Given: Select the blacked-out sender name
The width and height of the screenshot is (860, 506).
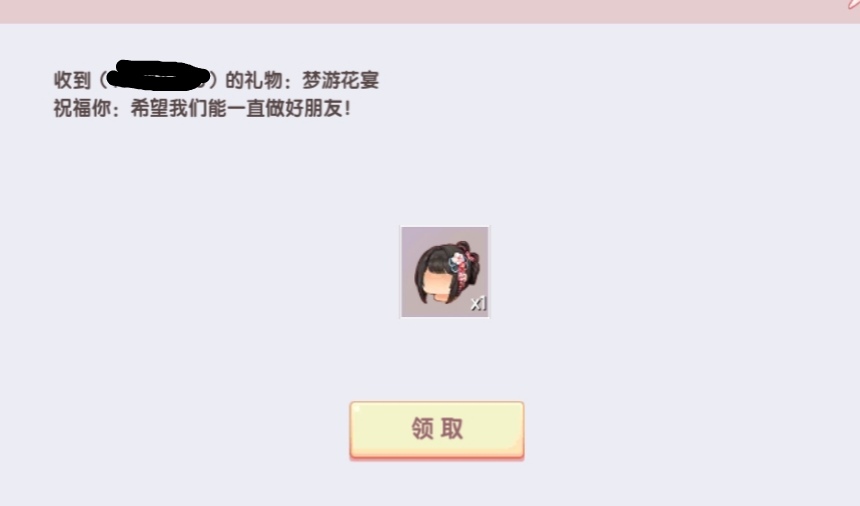Looking at the screenshot, I should (x=158, y=76).
